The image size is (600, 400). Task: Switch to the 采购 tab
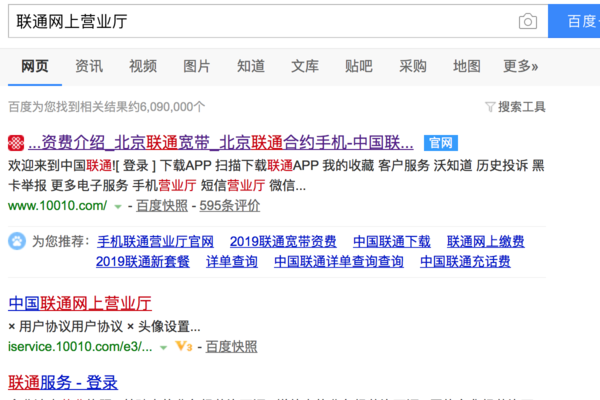click(412, 66)
